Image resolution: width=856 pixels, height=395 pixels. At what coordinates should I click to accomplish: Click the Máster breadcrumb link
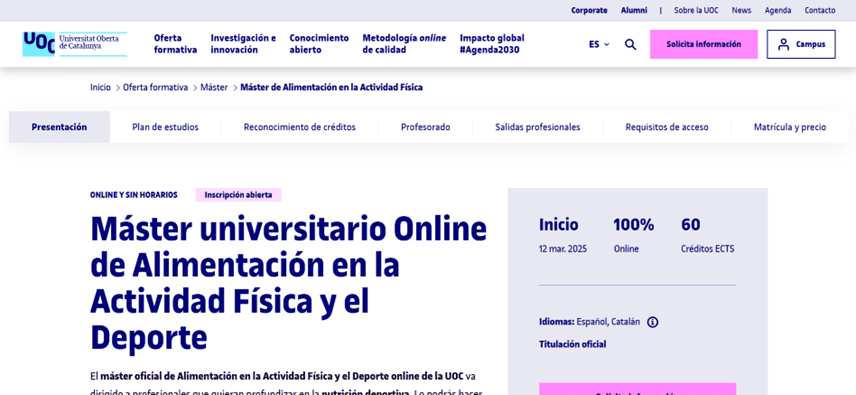tap(214, 87)
